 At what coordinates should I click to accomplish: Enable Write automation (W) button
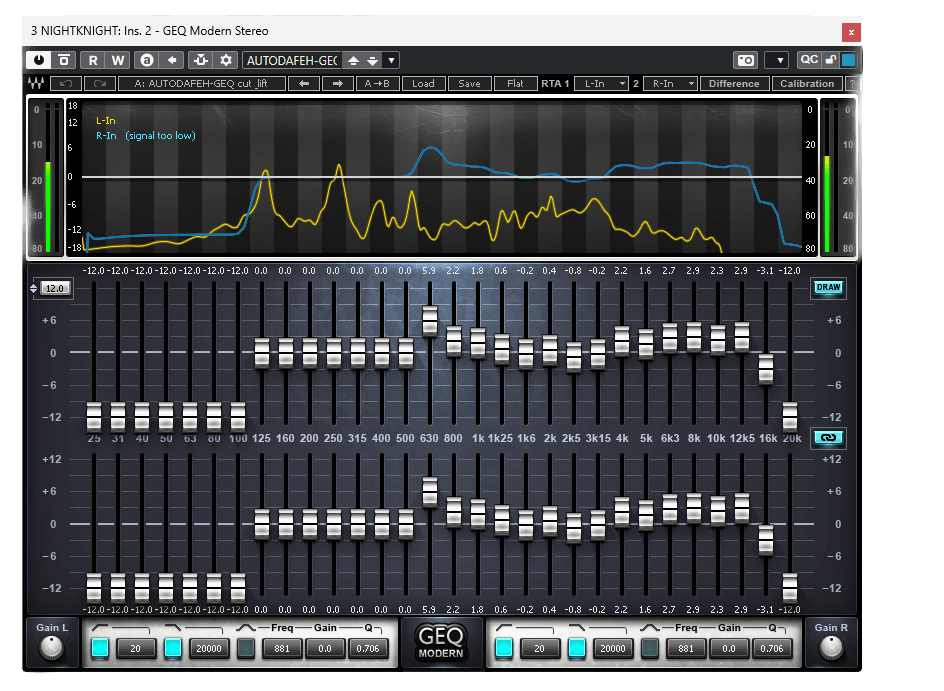click(x=117, y=60)
